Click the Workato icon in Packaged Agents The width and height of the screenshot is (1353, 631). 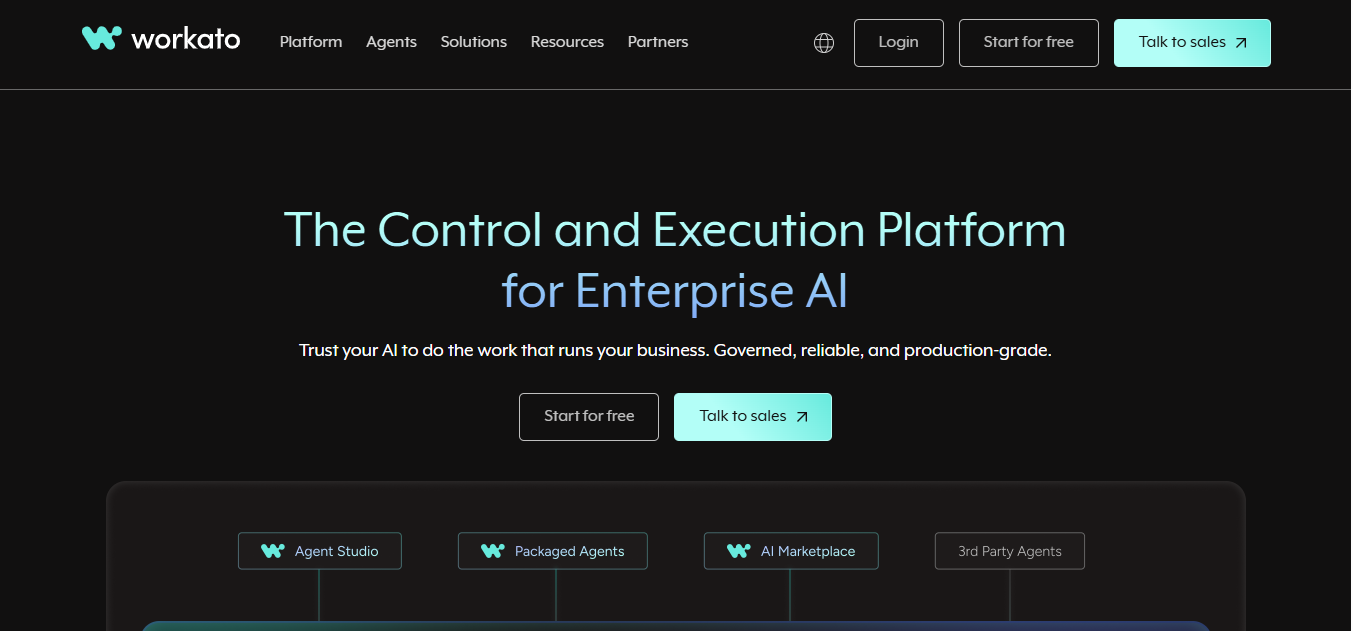[x=492, y=551]
